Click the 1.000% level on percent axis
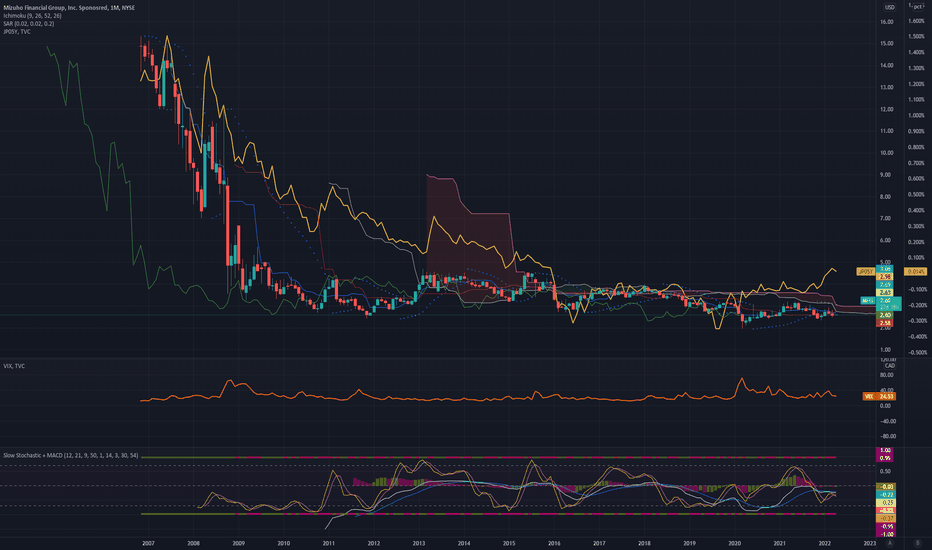The height and width of the screenshot is (550, 932). [917, 115]
